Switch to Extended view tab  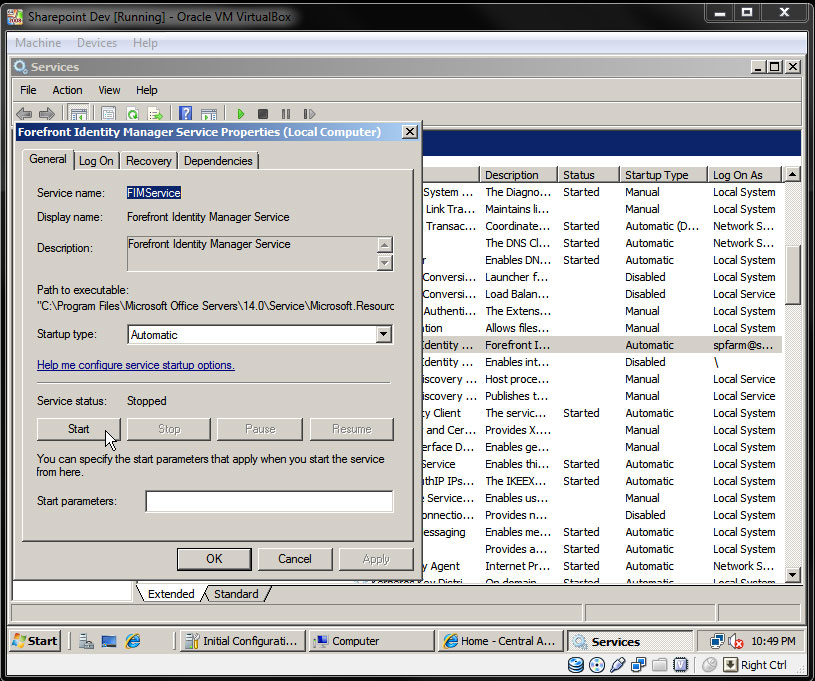(x=171, y=594)
